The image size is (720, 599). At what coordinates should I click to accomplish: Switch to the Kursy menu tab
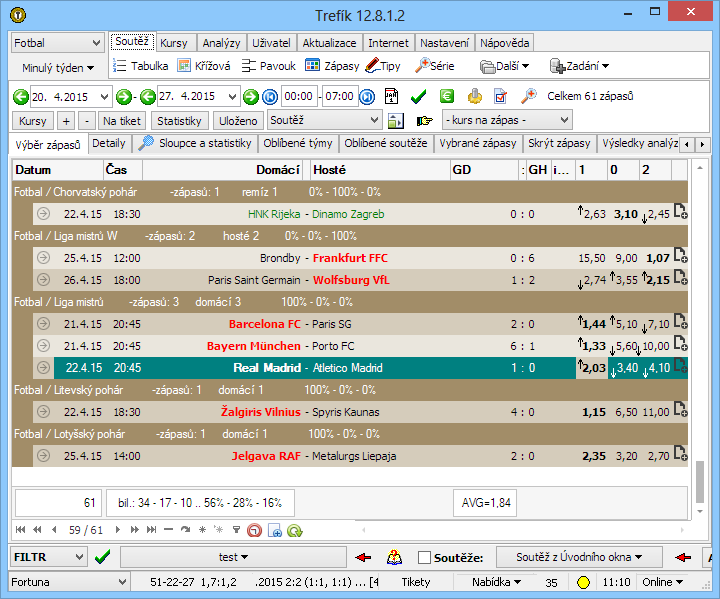(174, 43)
